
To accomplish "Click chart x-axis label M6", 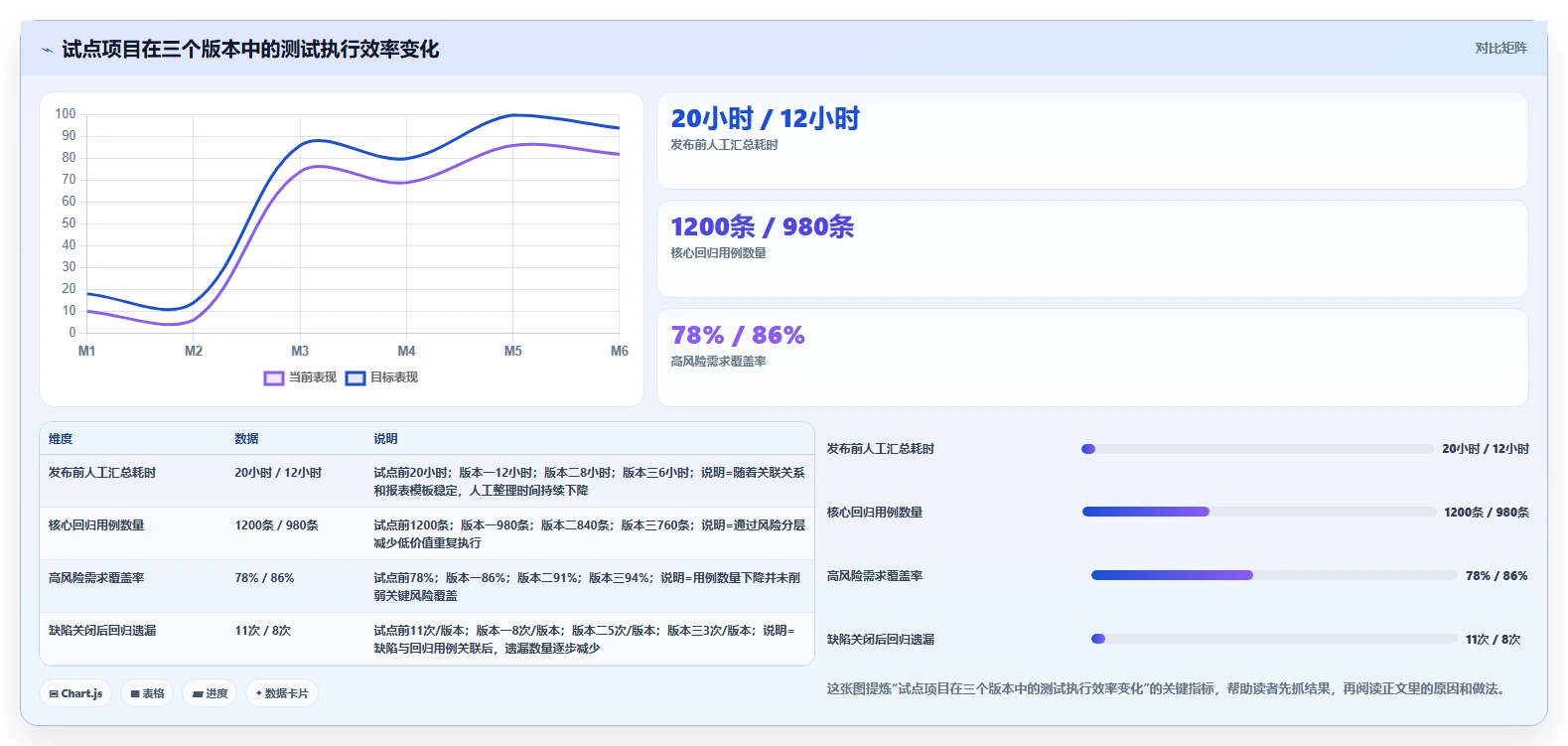I will click(x=620, y=352).
